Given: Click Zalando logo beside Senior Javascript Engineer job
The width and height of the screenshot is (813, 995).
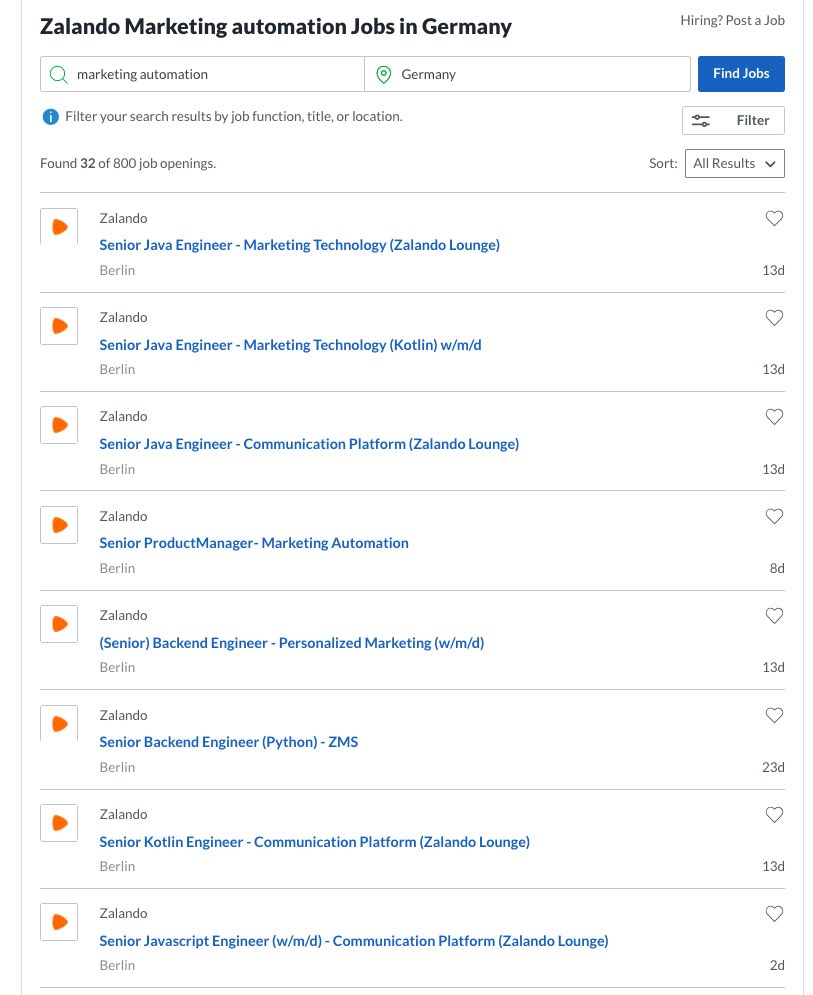Looking at the screenshot, I should click(x=59, y=922).
